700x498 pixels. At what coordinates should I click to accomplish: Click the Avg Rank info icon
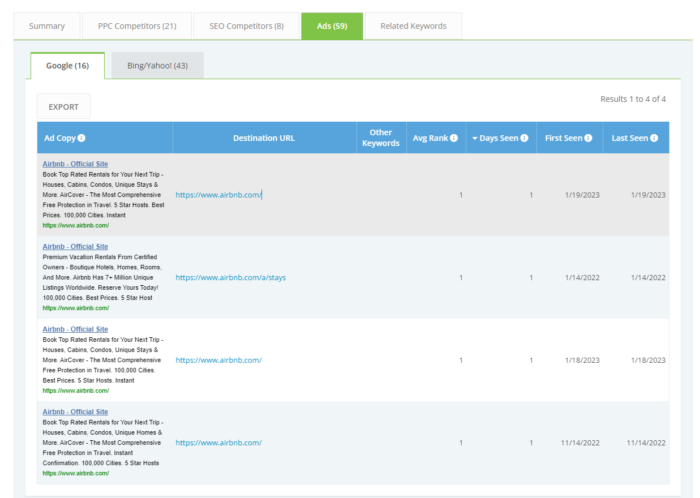[x=454, y=138]
